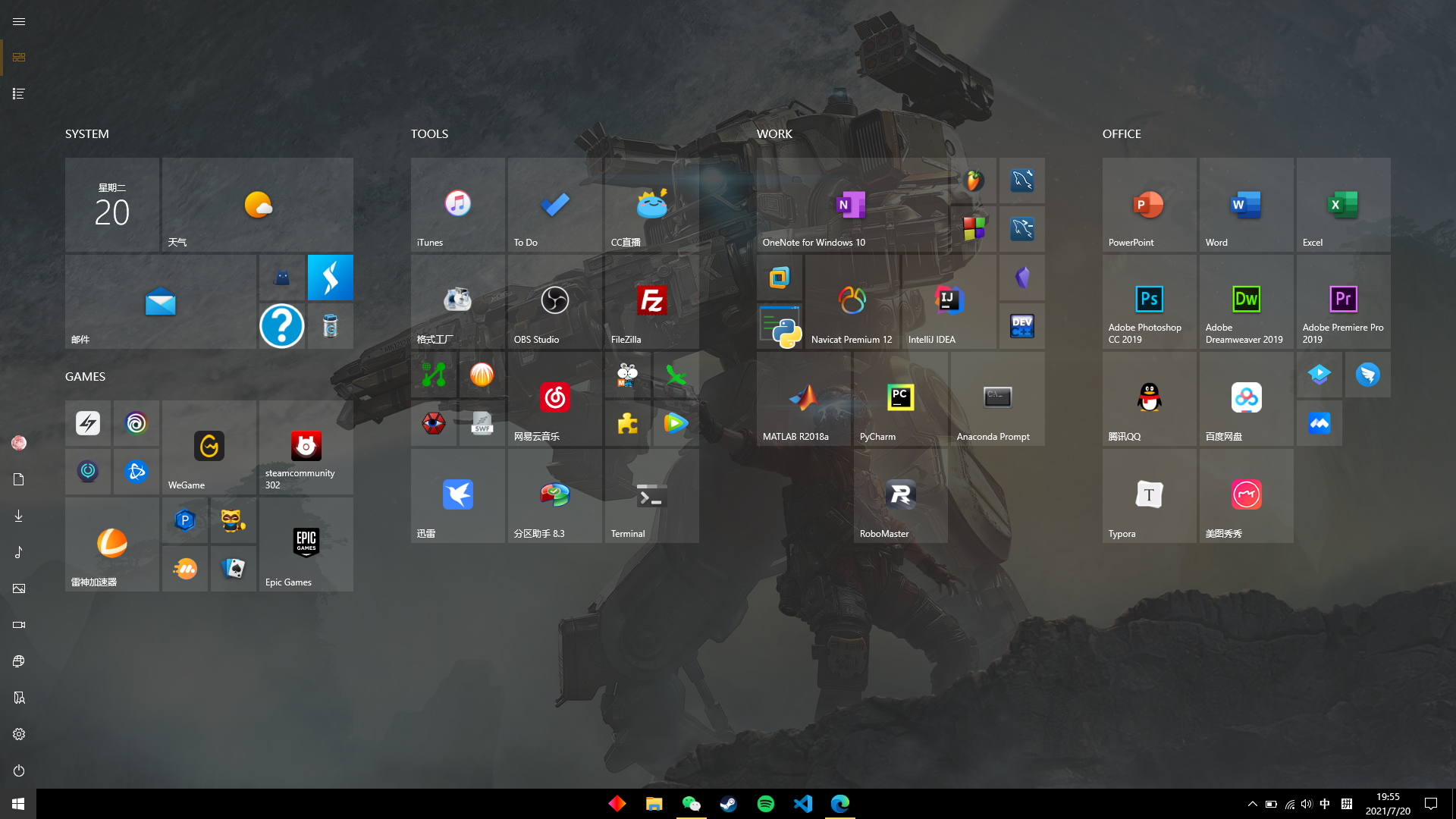Open IntelliJ IDEA tile

pyautogui.click(x=948, y=302)
